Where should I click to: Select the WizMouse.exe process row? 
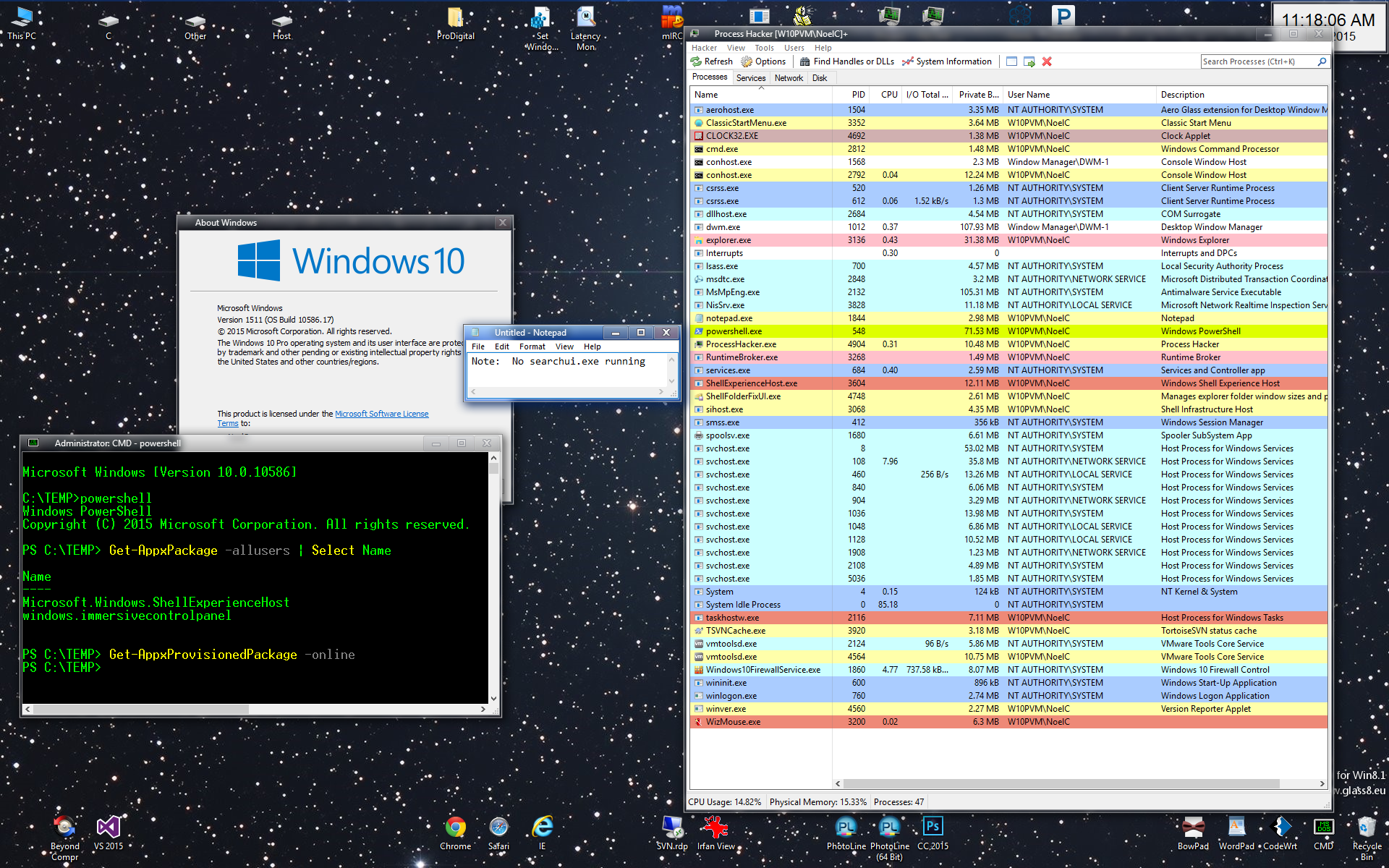tap(1008, 722)
